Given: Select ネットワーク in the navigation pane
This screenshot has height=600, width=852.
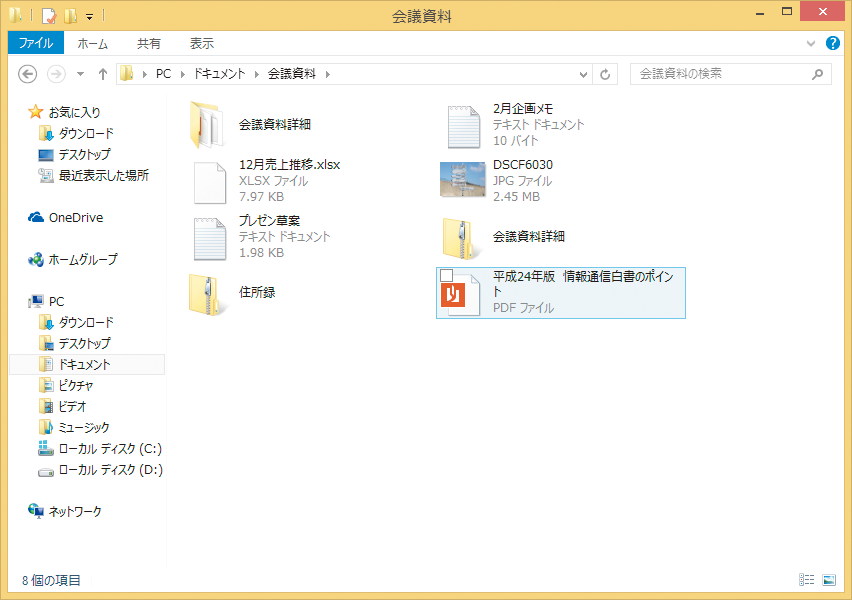Looking at the screenshot, I should click(x=74, y=511).
